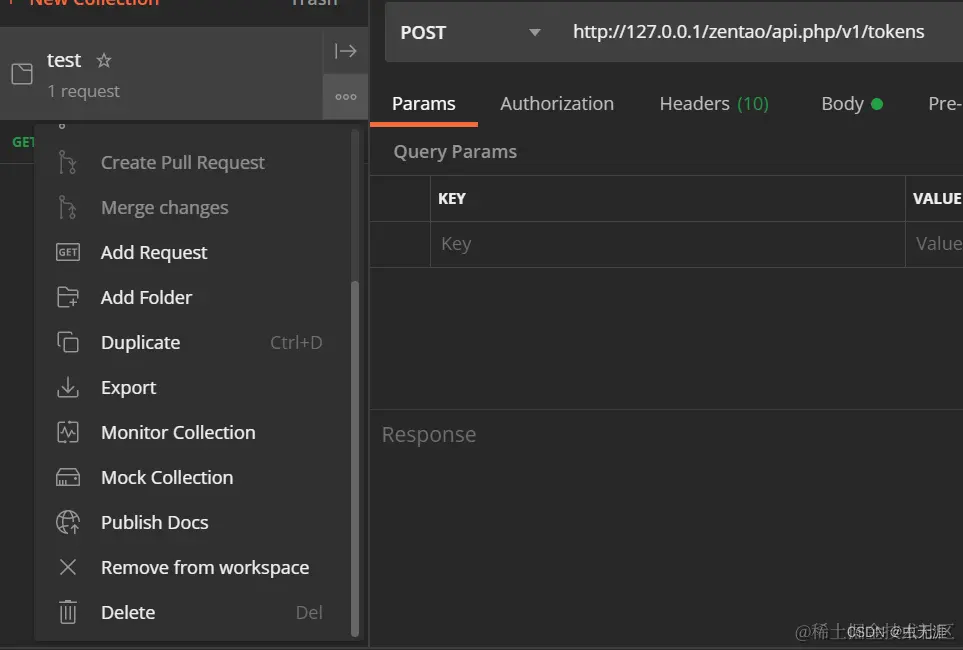The width and height of the screenshot is (963, 650).
Task: Click the context menu scrollbar
Action: [x=354, y=458]
